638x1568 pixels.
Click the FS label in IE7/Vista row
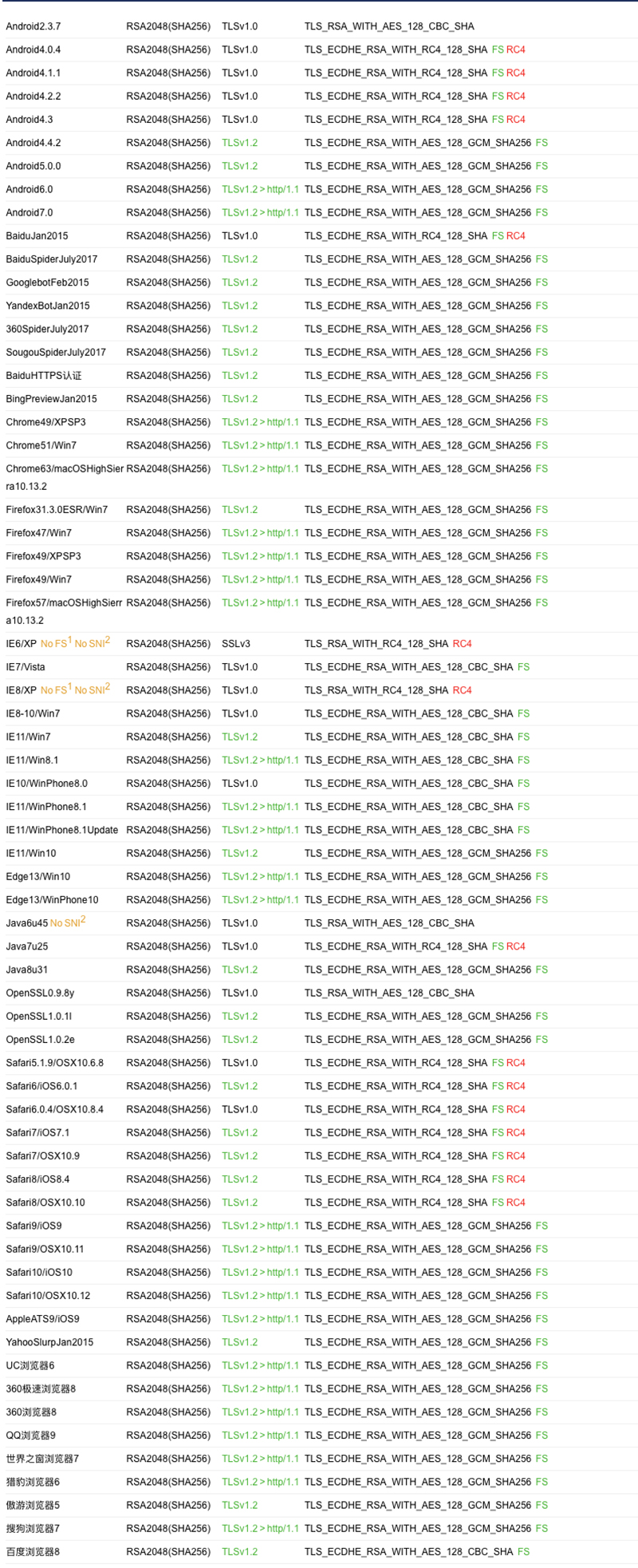(523, 666)
